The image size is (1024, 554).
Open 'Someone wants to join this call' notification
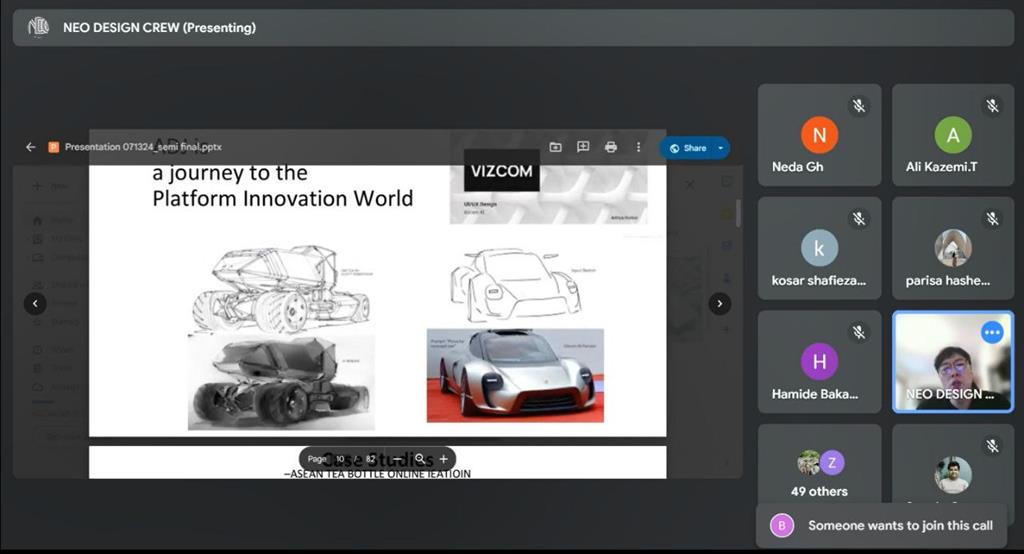[882, 525]
